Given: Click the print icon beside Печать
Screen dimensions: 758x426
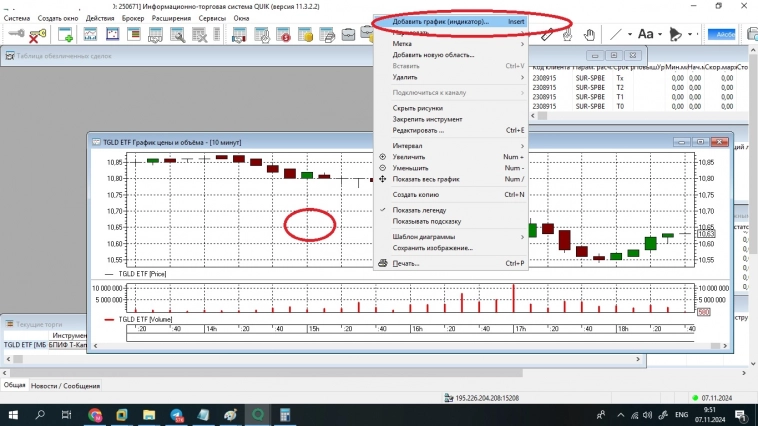Looking at the screenshot, I should pos(382,264).
